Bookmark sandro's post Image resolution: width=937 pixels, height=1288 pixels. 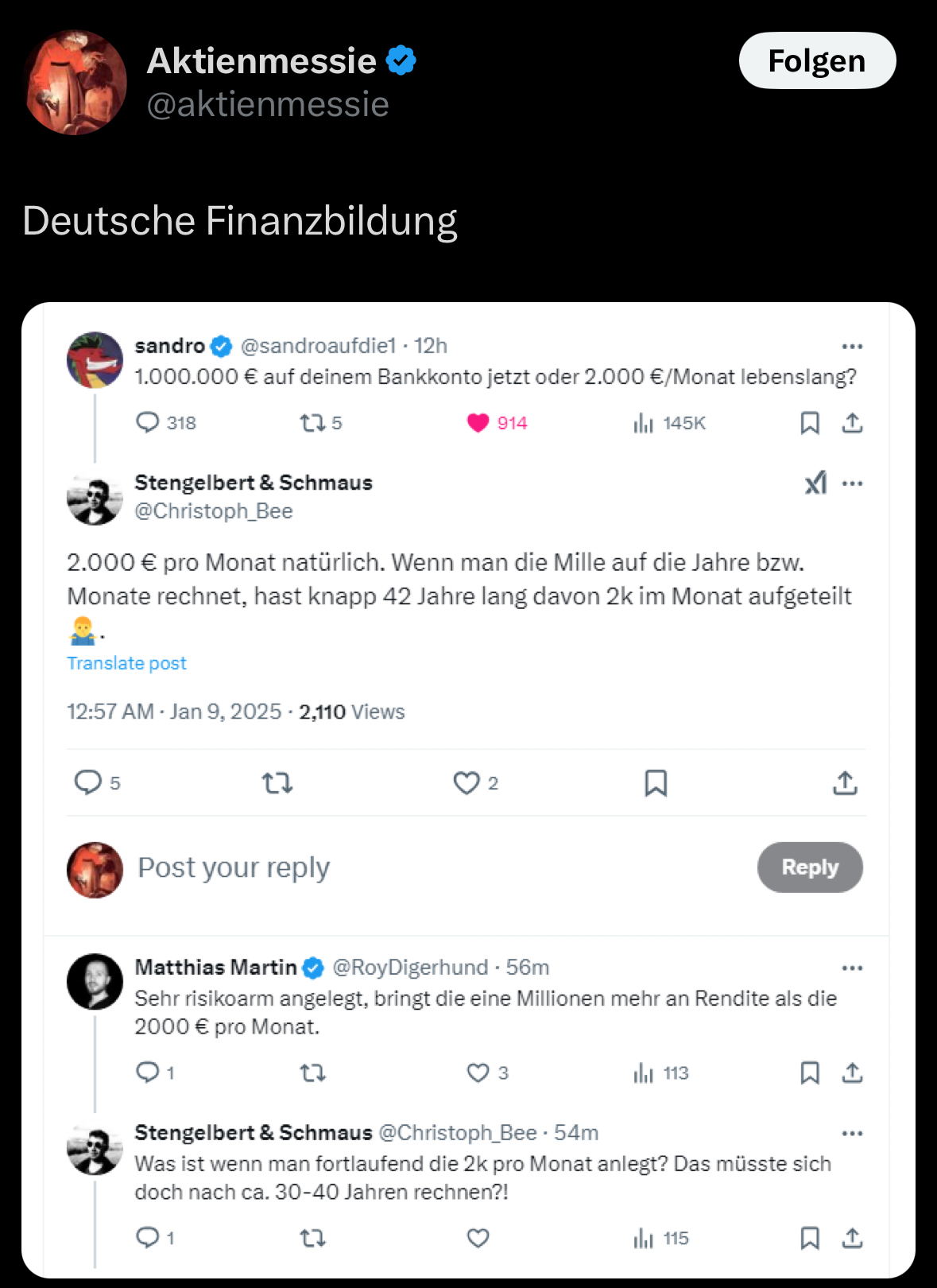(809, 423)
